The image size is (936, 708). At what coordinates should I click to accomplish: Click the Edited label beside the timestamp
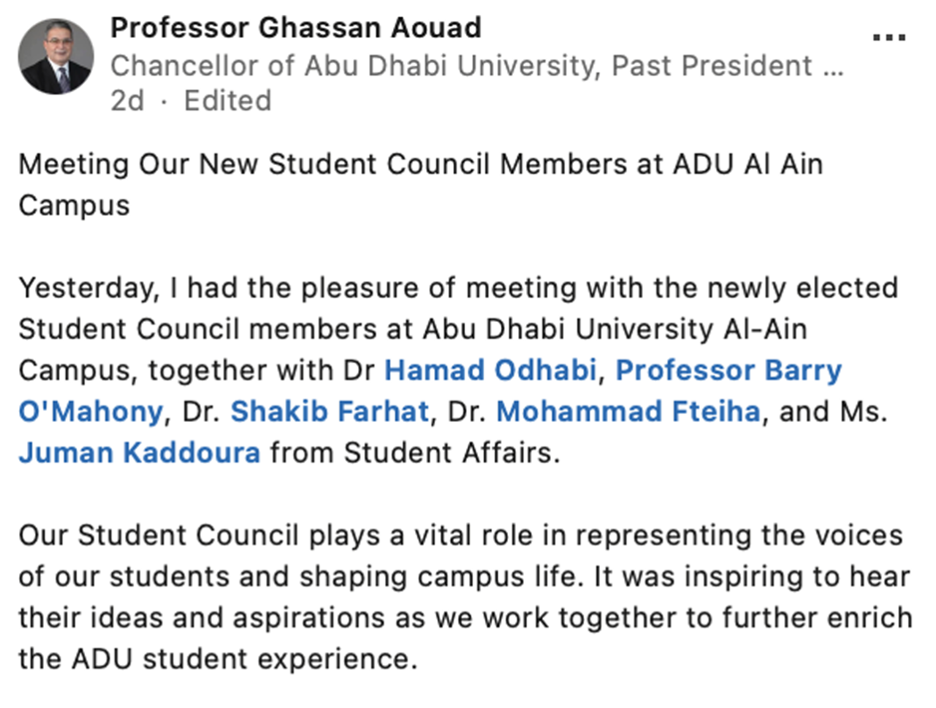pos(227,101)
